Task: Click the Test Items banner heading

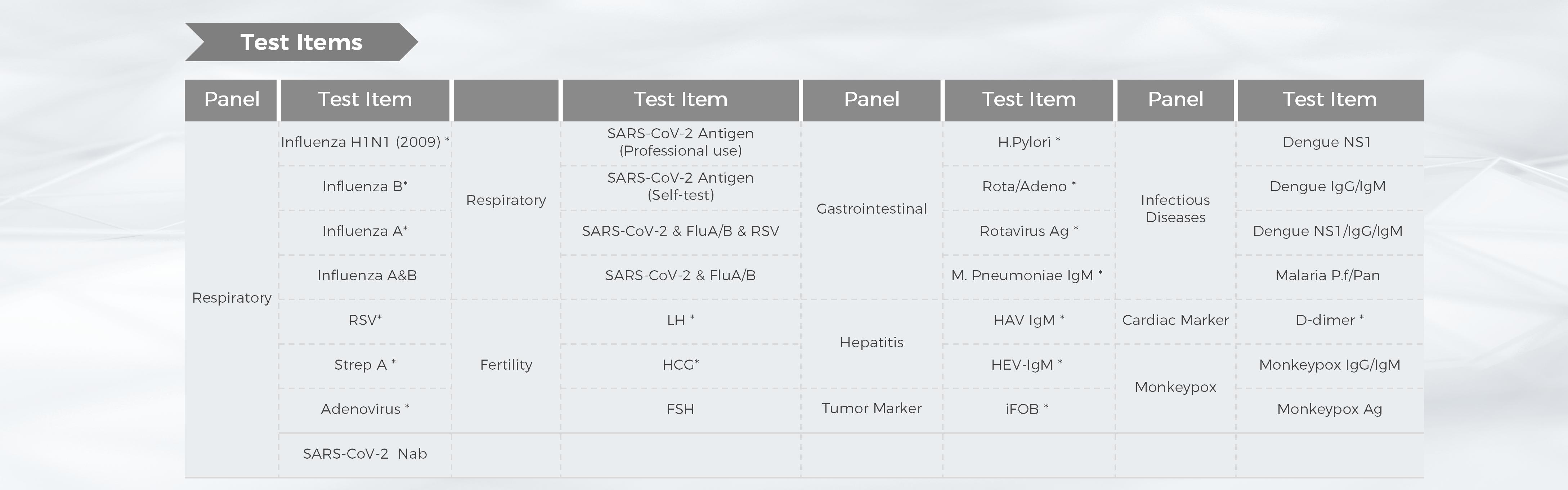Action: pos(301,42)
